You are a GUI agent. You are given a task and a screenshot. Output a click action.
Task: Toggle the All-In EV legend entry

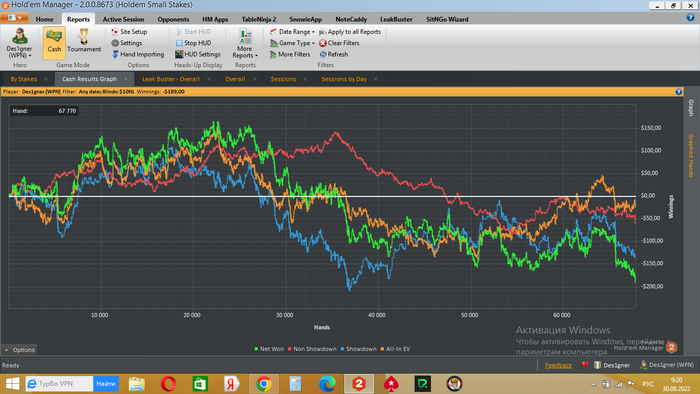395,349
